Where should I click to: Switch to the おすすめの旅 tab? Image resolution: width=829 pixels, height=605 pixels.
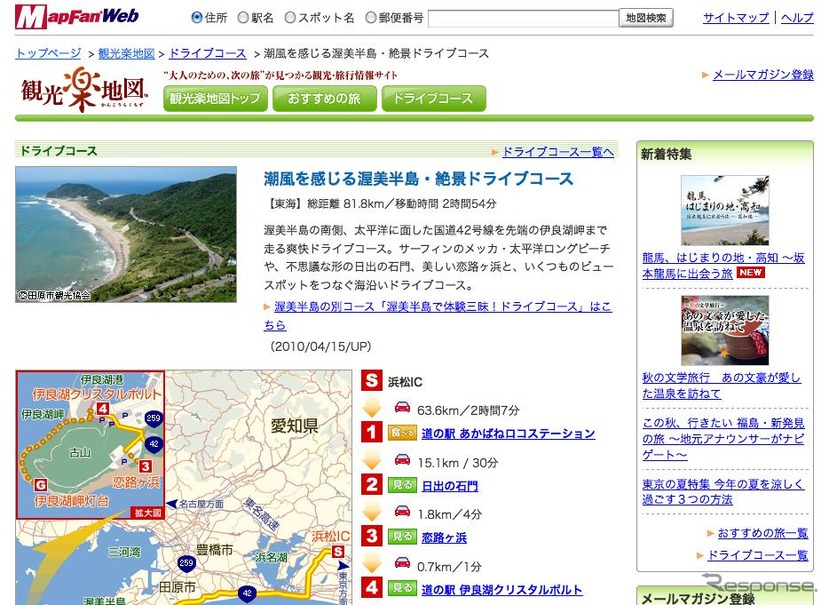[325, 99]
